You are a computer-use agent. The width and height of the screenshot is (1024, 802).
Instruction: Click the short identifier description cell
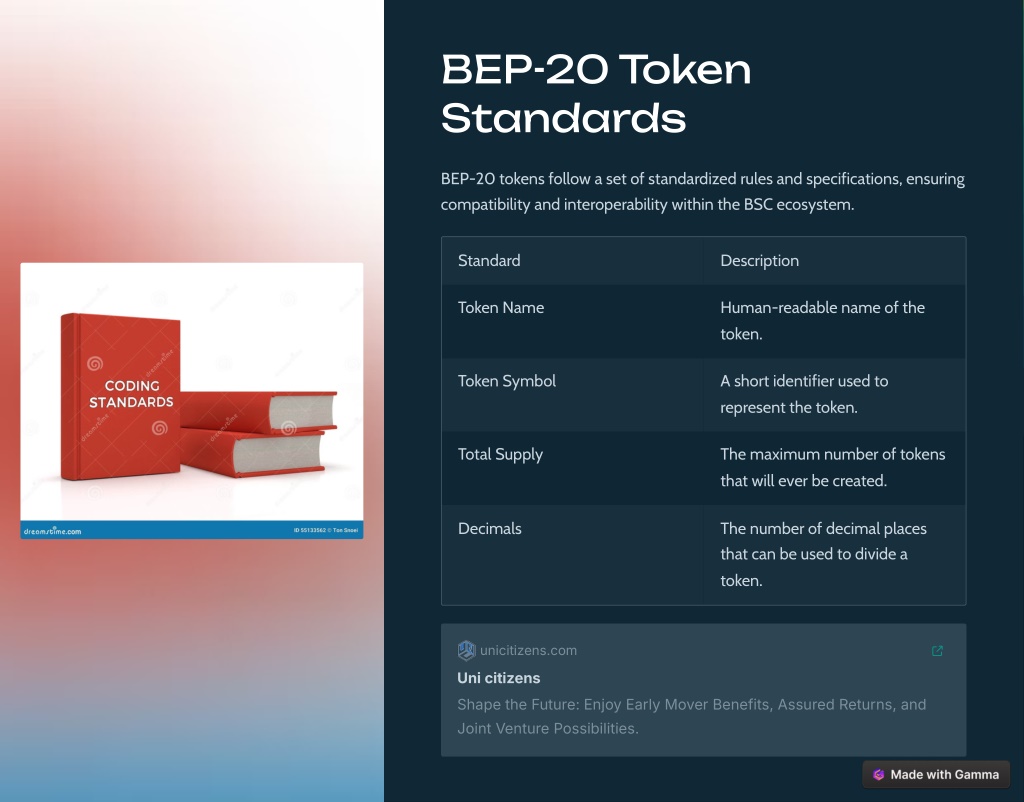pyautogui.click(x=835, y=394)
